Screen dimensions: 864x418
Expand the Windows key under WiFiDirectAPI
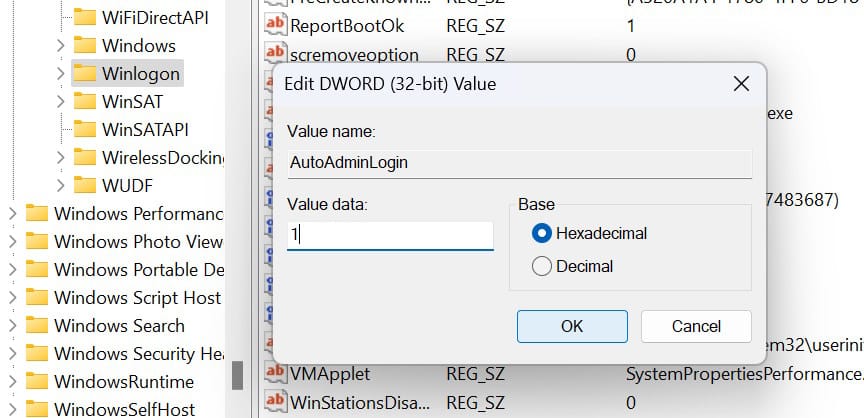click(x=61, y=46)
